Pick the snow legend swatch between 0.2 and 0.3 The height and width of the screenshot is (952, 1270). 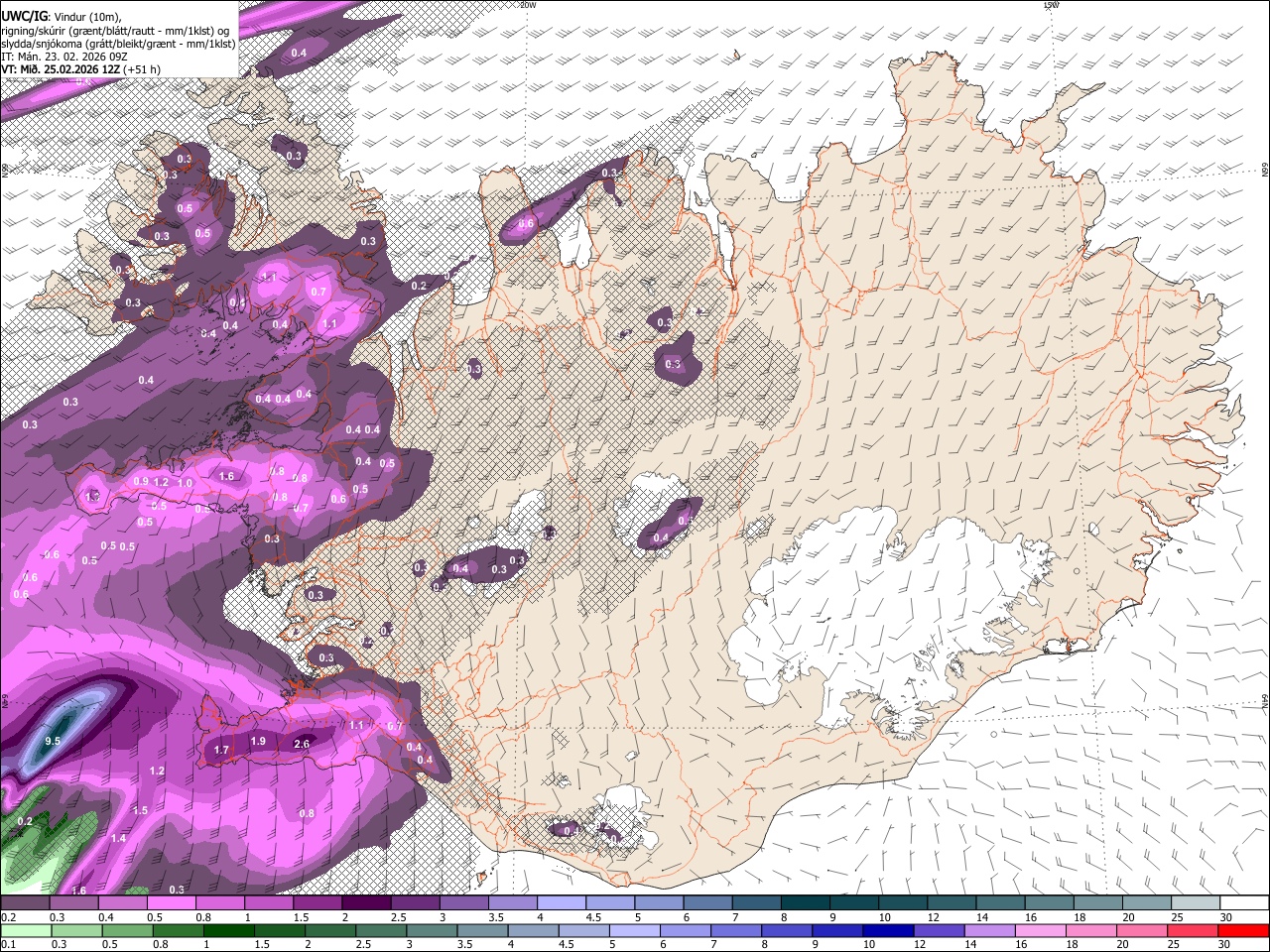pos(24,903)
